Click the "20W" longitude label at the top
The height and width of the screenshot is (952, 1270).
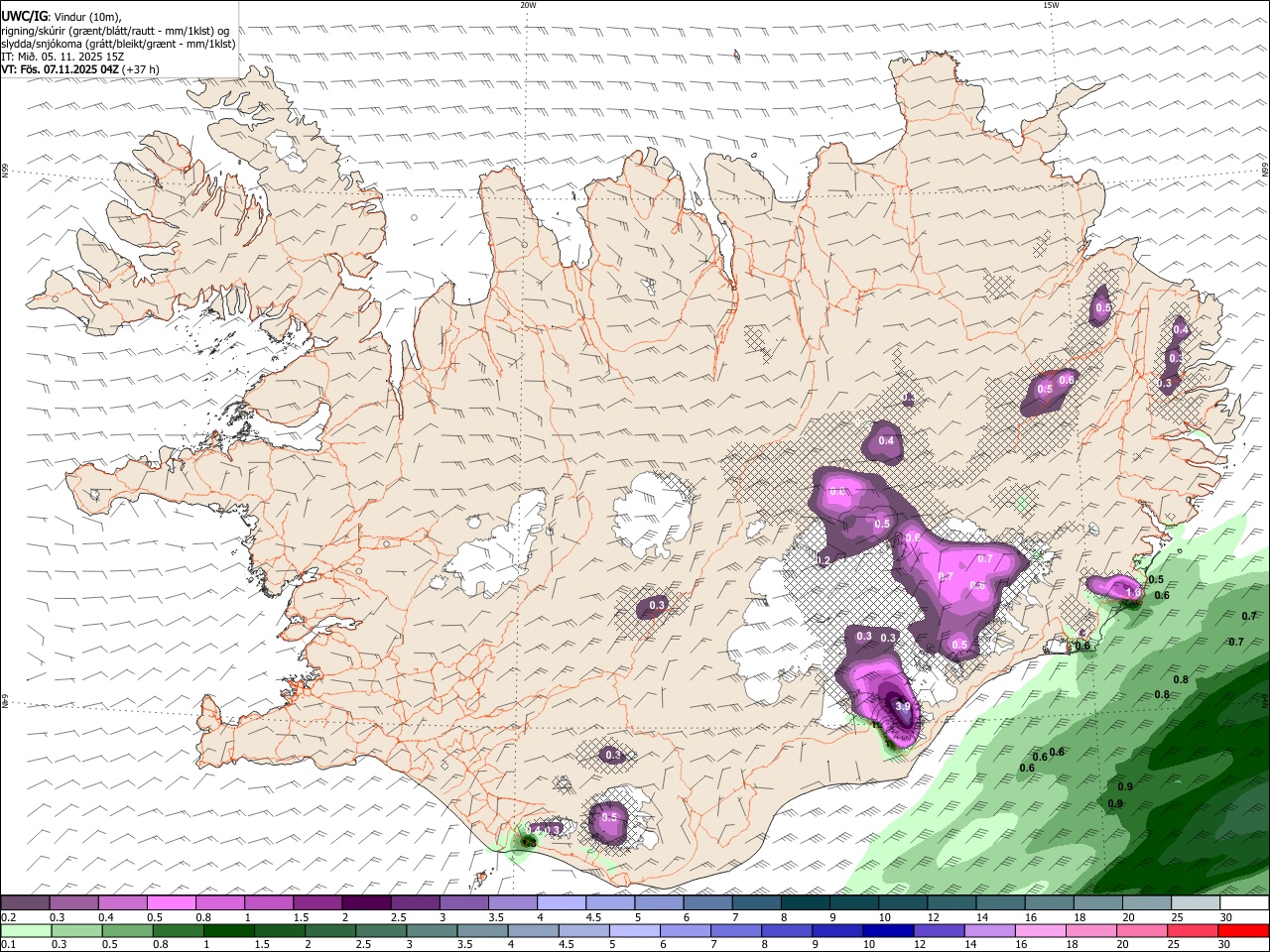click(x=528, y=5)
